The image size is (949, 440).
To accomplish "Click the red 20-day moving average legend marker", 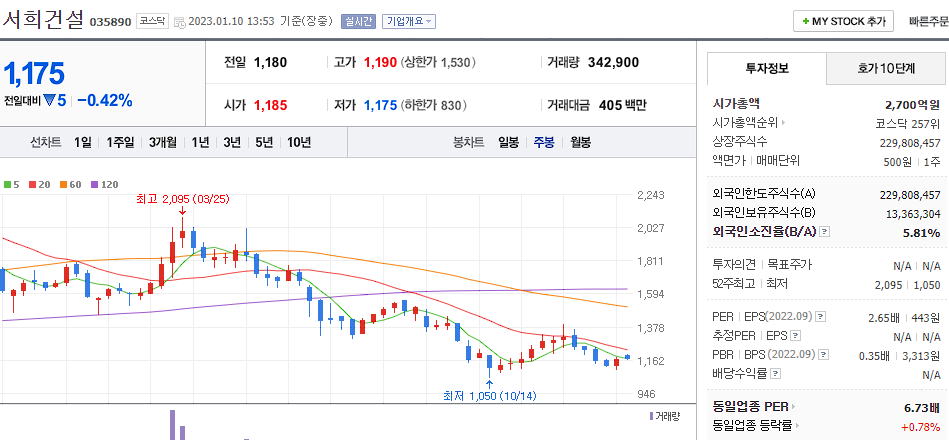I will click(x=32, y=185).
